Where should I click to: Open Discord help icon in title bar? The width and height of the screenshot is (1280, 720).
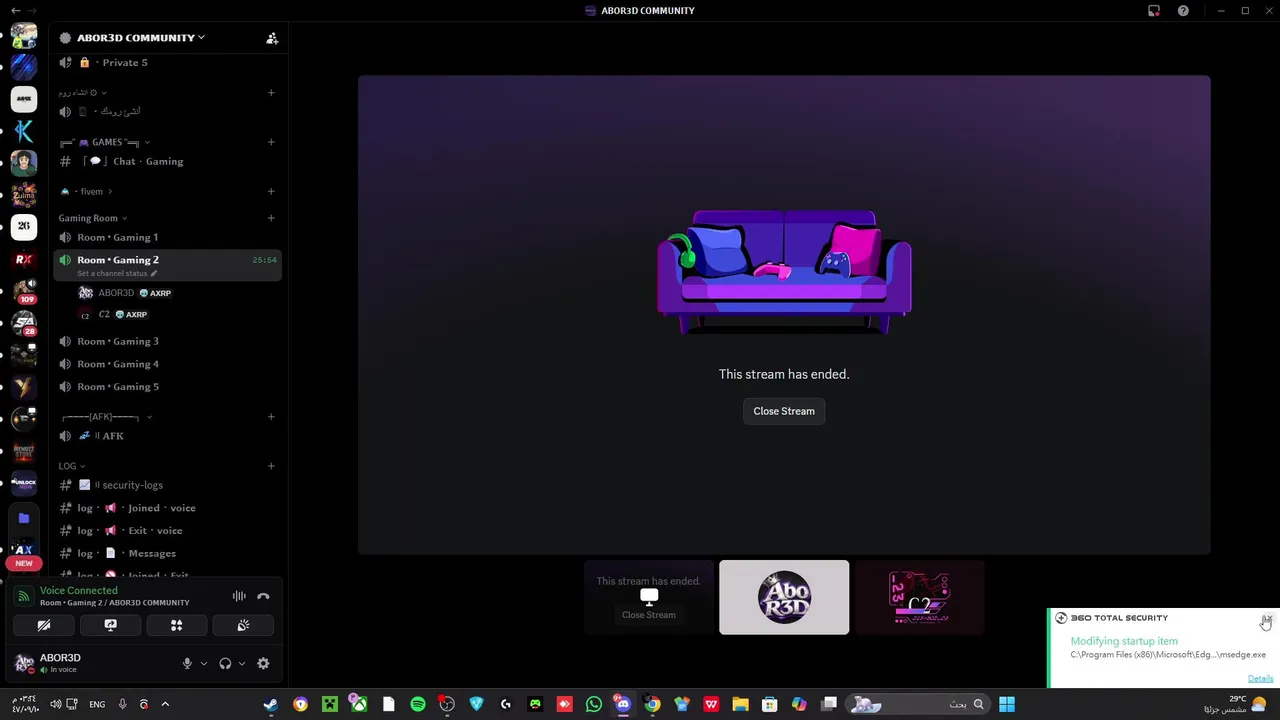click(x=1184, y=11)
